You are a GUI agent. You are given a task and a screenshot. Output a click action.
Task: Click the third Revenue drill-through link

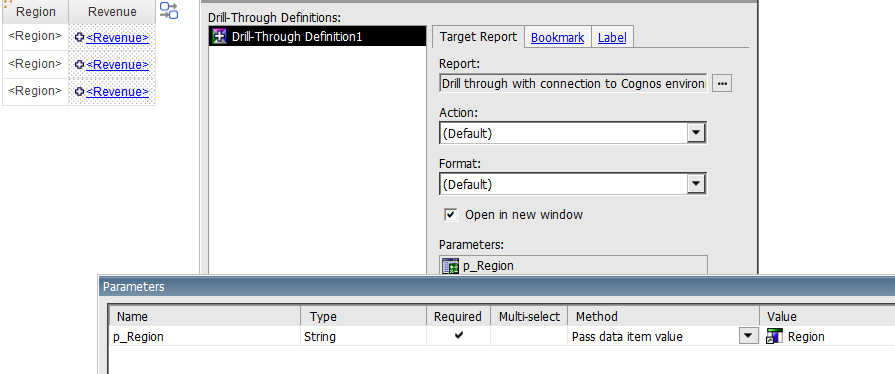pos(118,91)
